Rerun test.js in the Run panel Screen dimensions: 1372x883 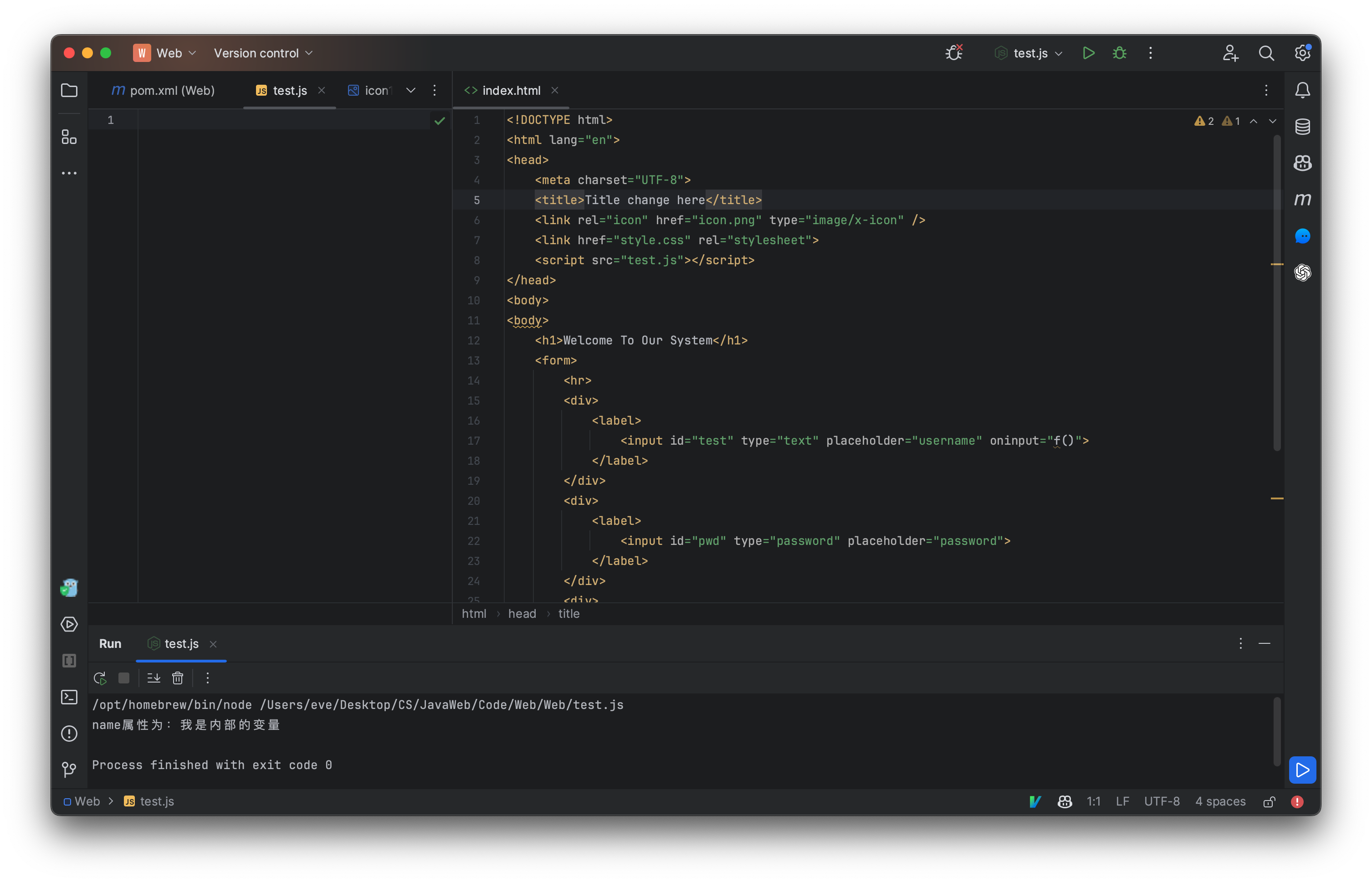[x=100, y=678]
